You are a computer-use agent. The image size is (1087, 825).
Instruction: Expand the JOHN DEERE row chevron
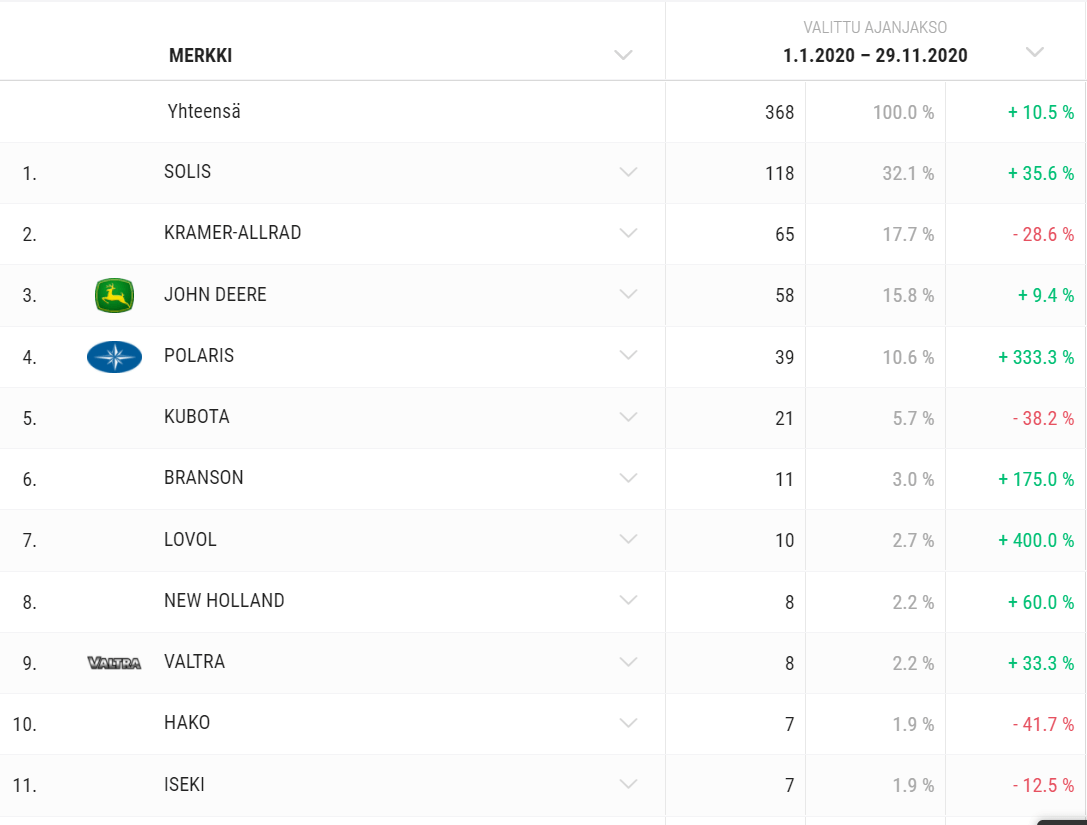(x=628, y=295)
